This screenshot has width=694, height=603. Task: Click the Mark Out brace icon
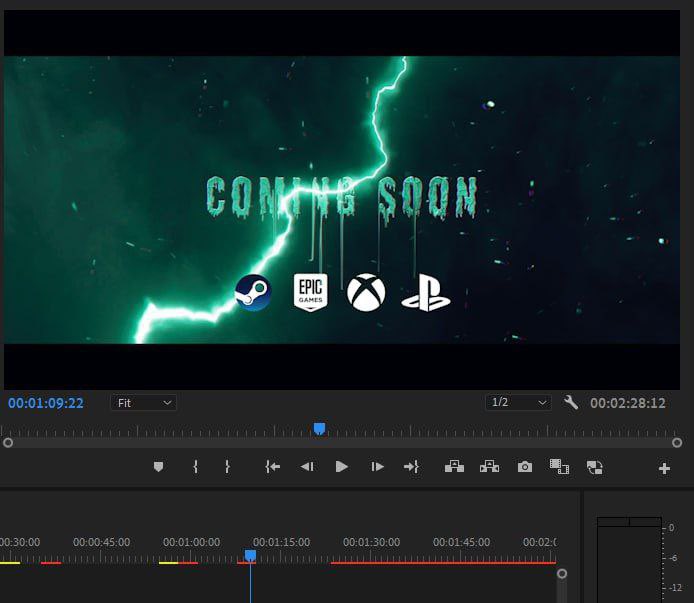(x=227, y=467)
